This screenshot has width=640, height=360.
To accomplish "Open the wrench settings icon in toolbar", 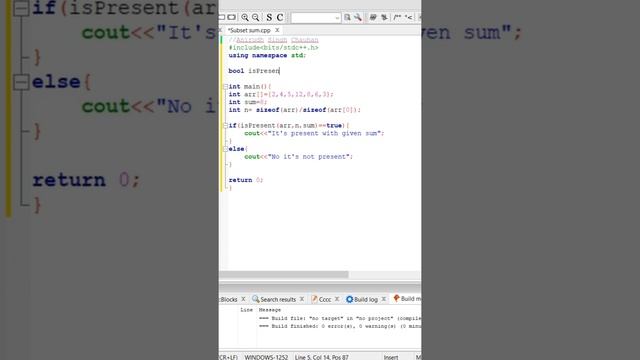I will 358,18.
